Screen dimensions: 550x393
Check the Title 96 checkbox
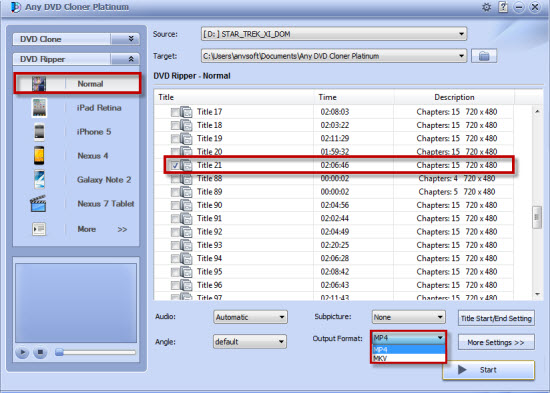(x=175, y=286)
